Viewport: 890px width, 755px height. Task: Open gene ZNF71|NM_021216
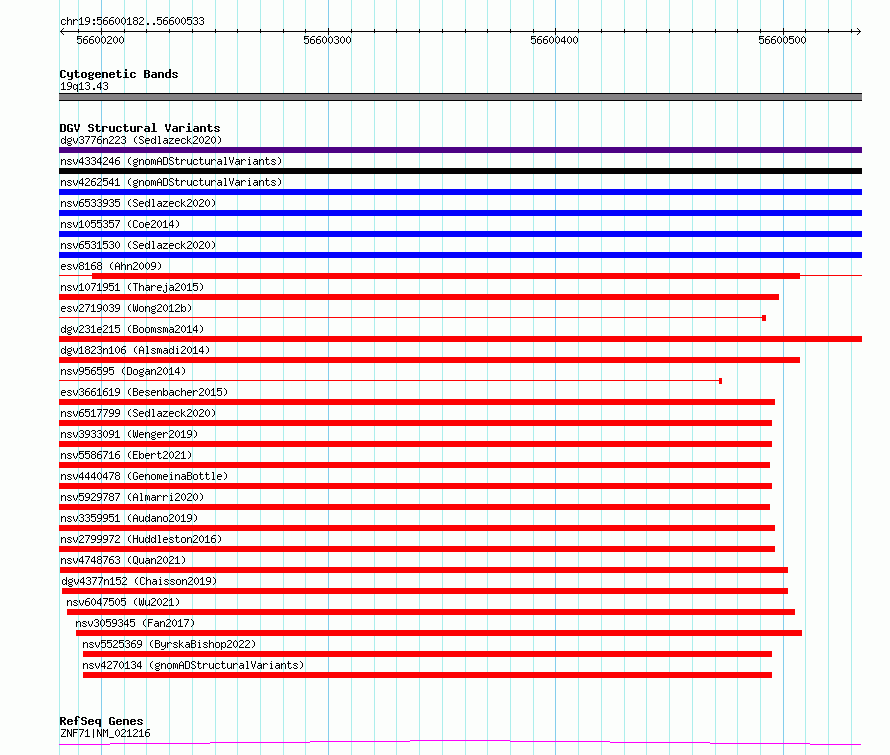coord(105,733)
